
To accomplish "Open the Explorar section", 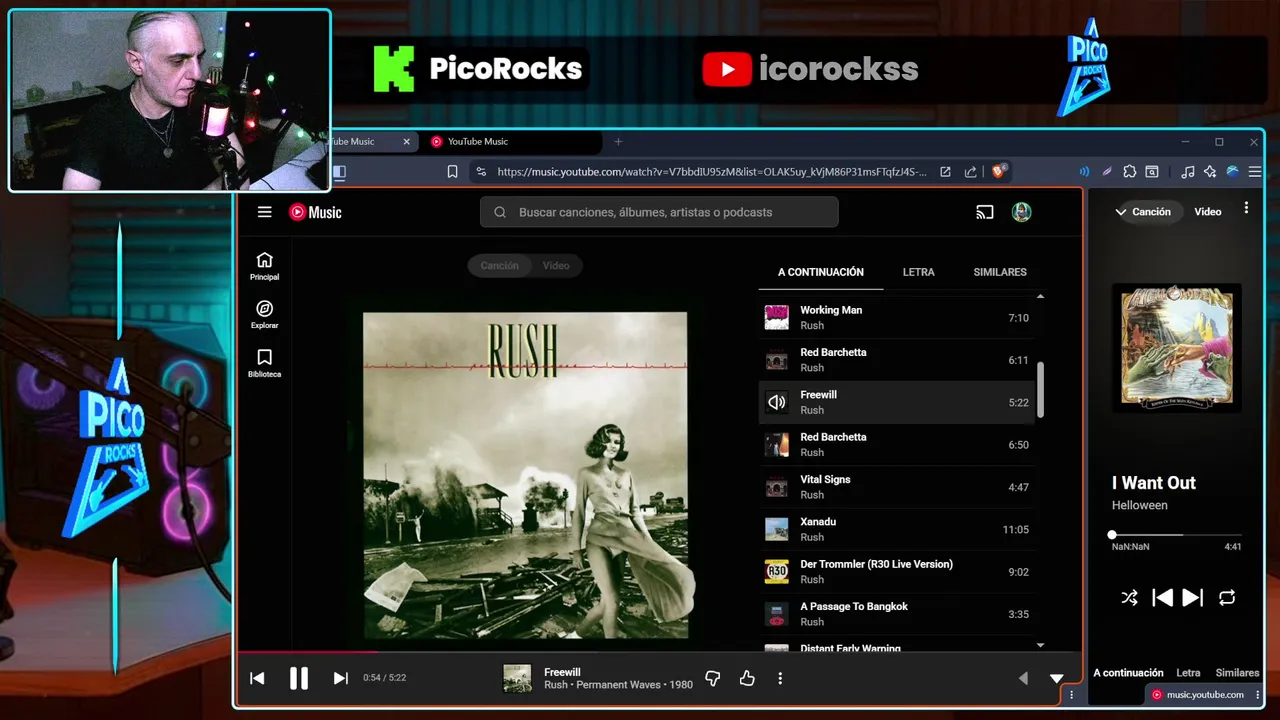I will (x=264, y=315).
